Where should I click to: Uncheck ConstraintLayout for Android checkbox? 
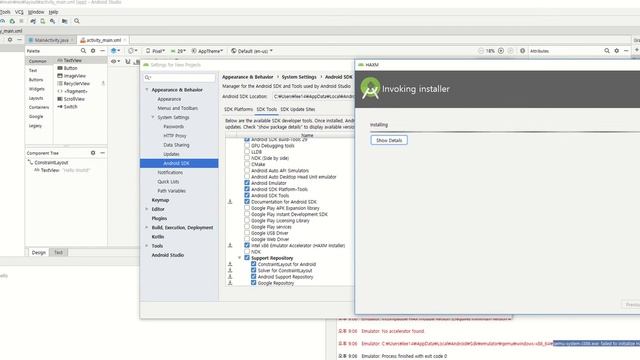[x=253, y=264]
